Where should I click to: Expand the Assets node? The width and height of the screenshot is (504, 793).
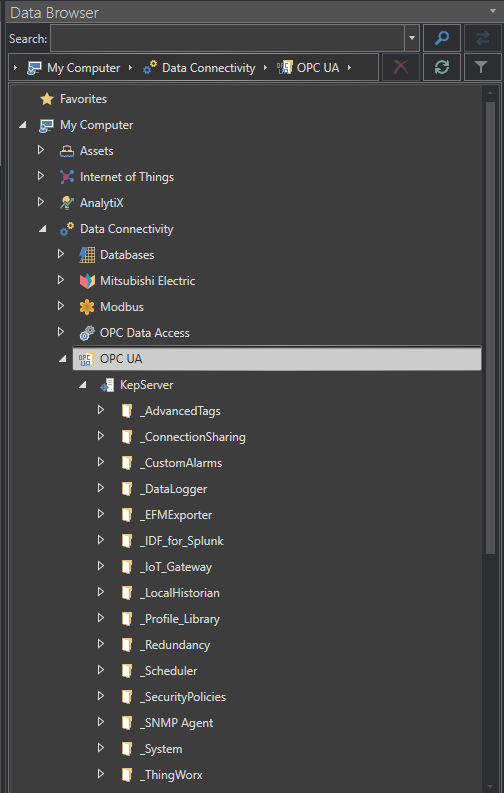41,150
